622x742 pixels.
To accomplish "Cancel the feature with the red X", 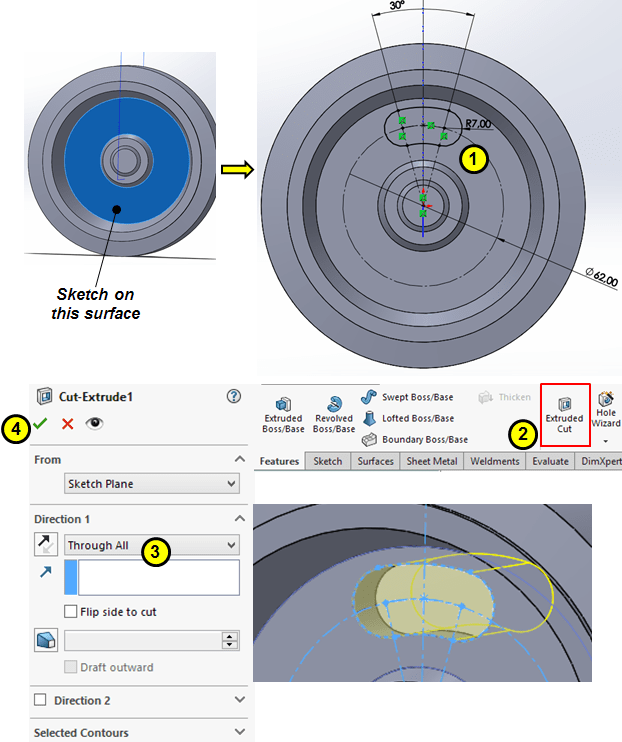I will tap(67, 423).
